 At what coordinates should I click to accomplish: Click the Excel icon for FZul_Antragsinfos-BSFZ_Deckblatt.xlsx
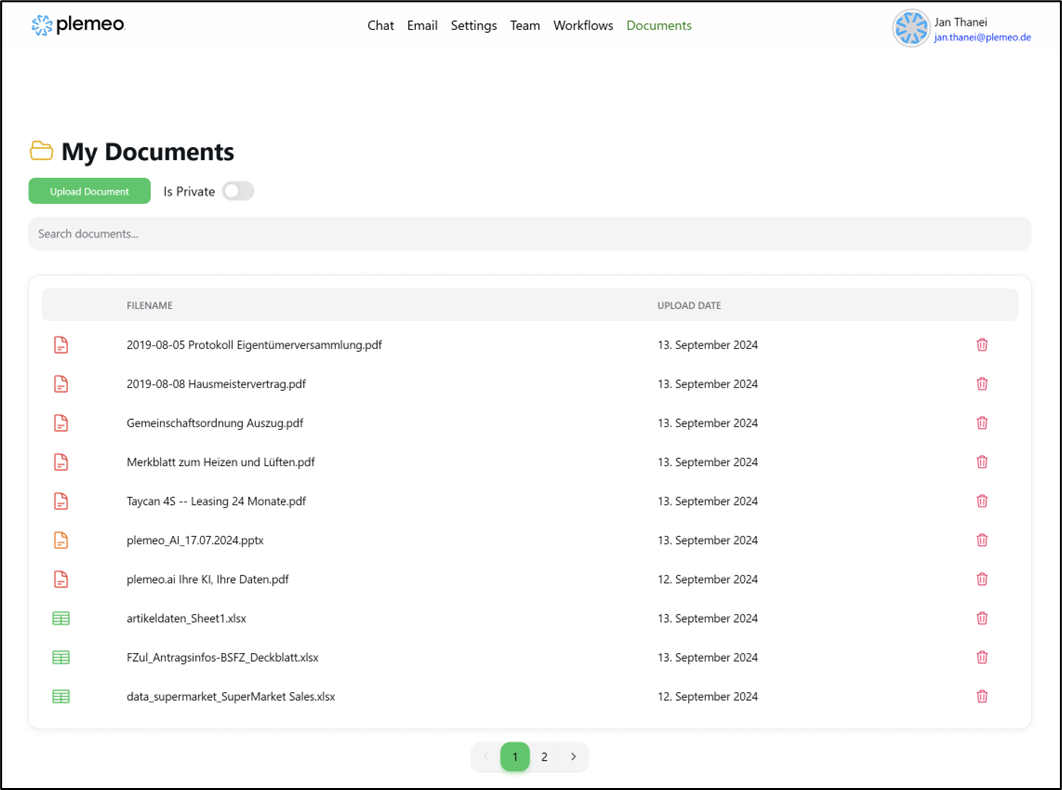[x=60, y=657]
